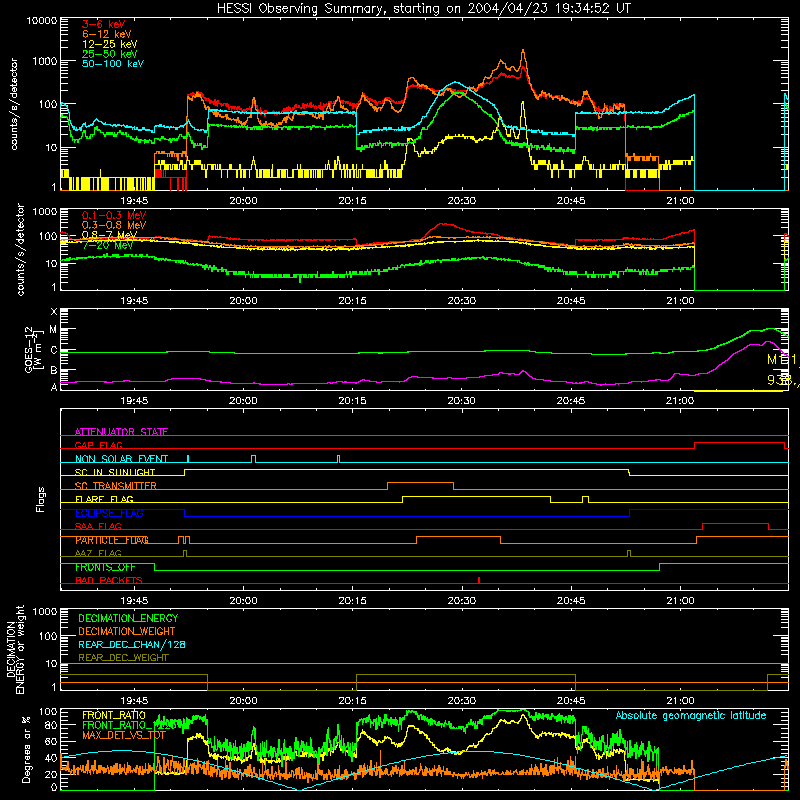800x800 pixels.
Task: Click the C class tick in GOES panel
Action: click(54, 350)
